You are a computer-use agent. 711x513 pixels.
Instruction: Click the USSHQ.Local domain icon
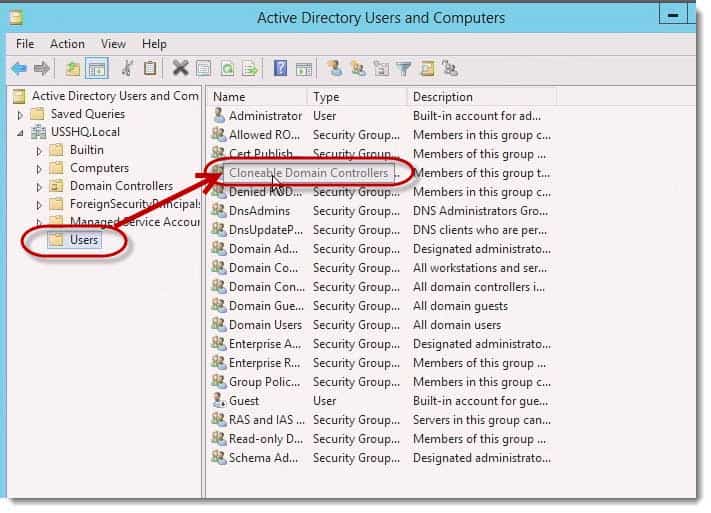38,132
